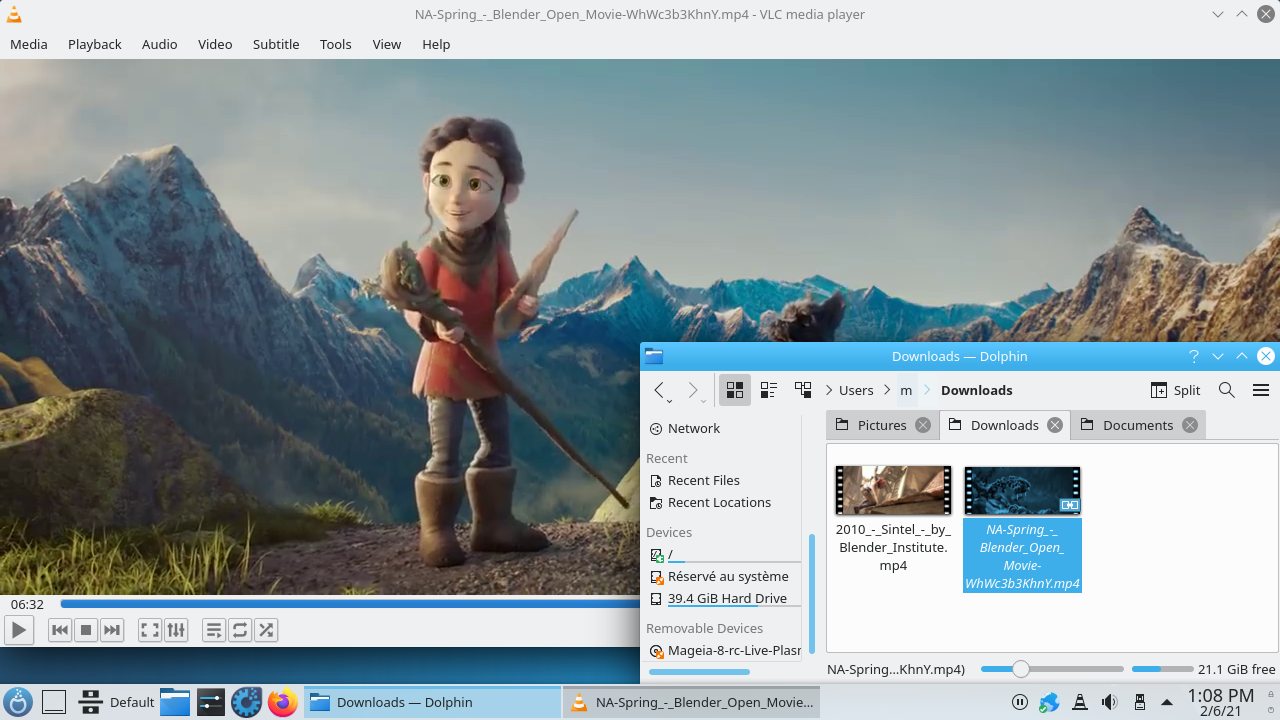Close the Downloads tab
1280x720 pixels.
pyautogui.click(x=1055, y=425)
